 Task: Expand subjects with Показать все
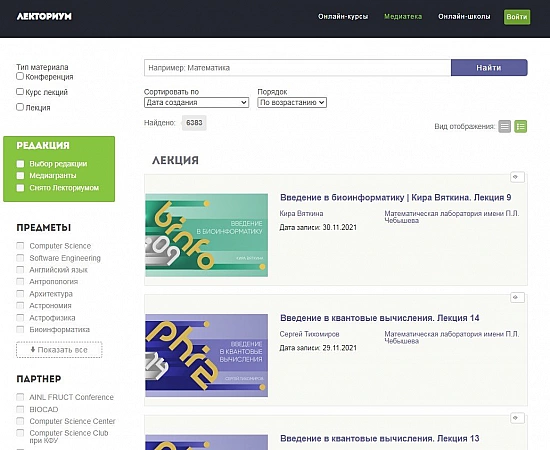tap(59, 350)
